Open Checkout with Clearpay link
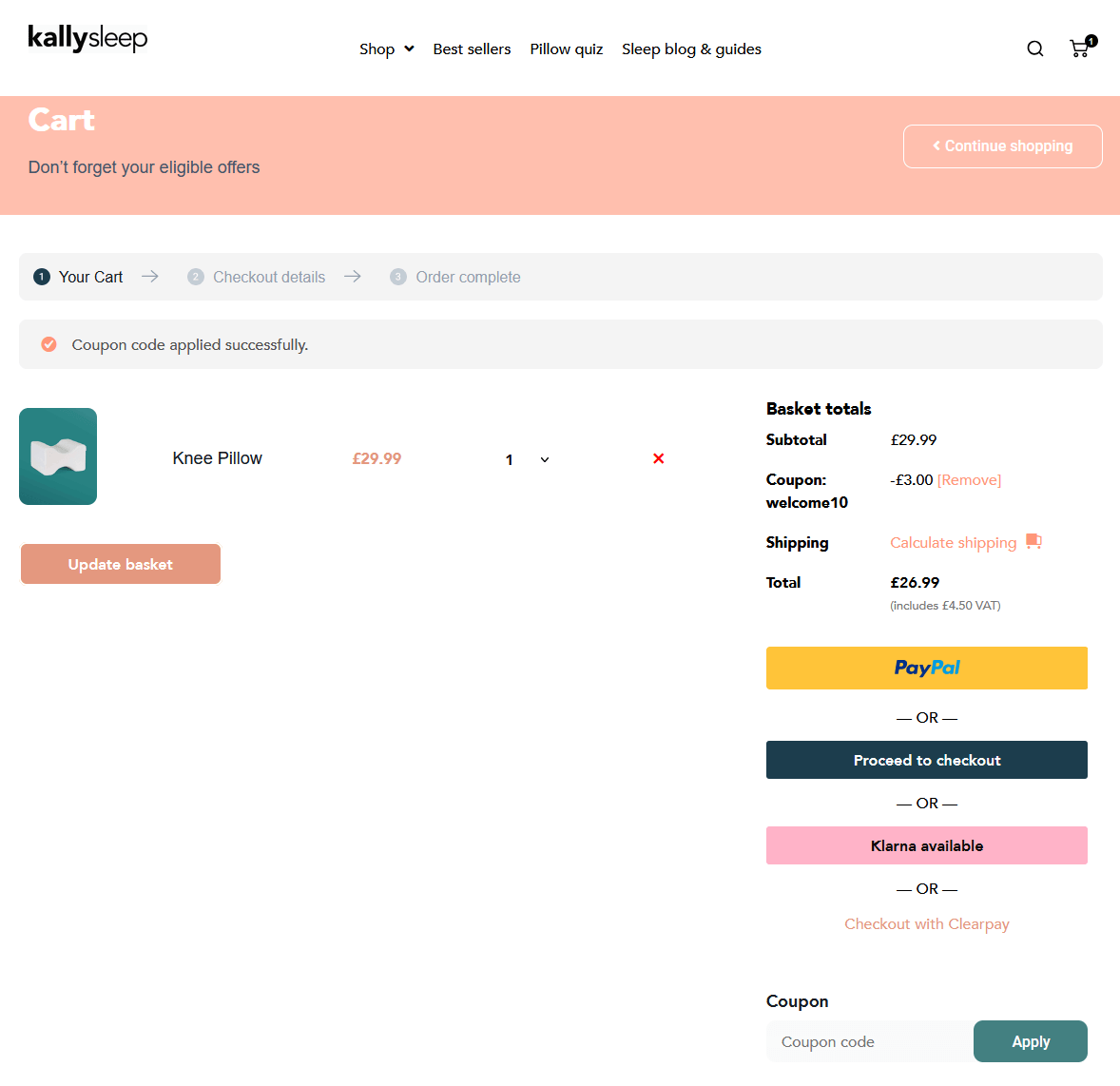This screenshot has height=1086, width=1120. [x=926, y=924]
